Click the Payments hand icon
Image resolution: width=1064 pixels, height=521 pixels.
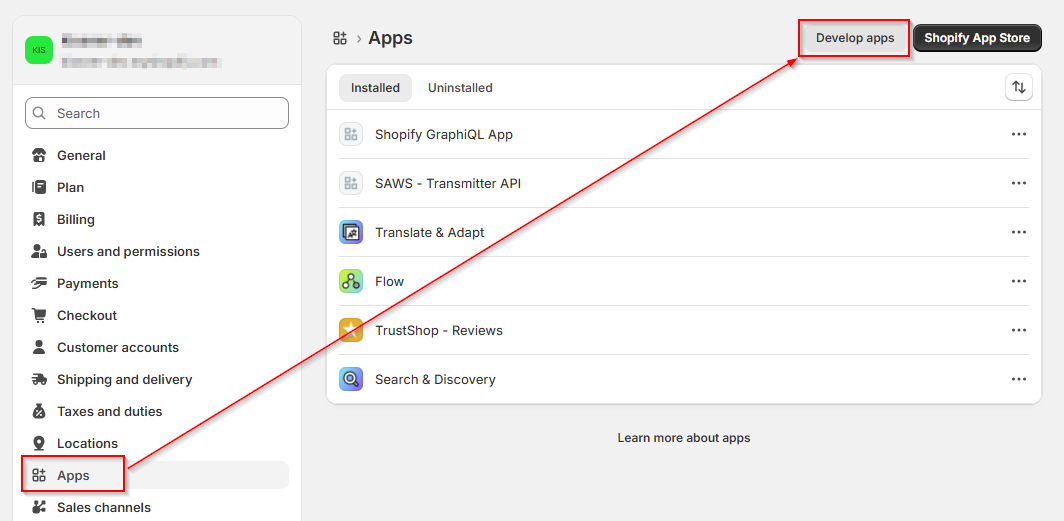click(x=39, y=284)
